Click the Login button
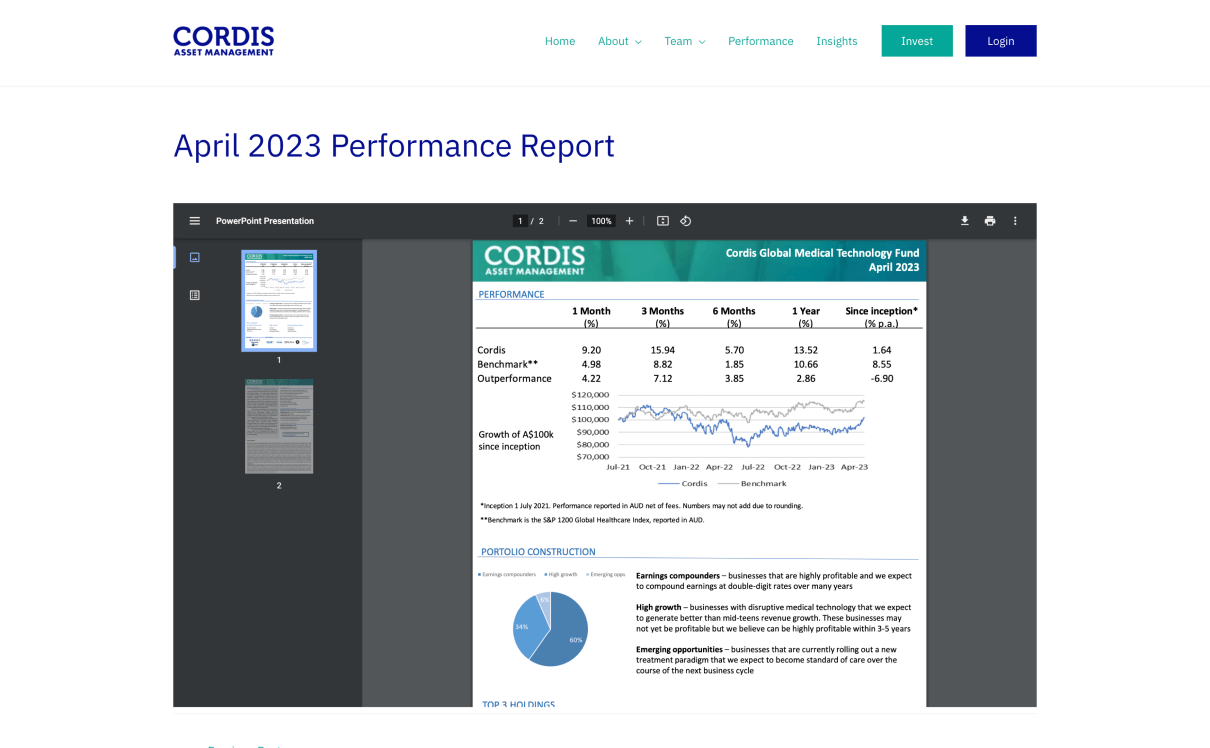The image size is (1210, 748). click(x=1000, y=41)
